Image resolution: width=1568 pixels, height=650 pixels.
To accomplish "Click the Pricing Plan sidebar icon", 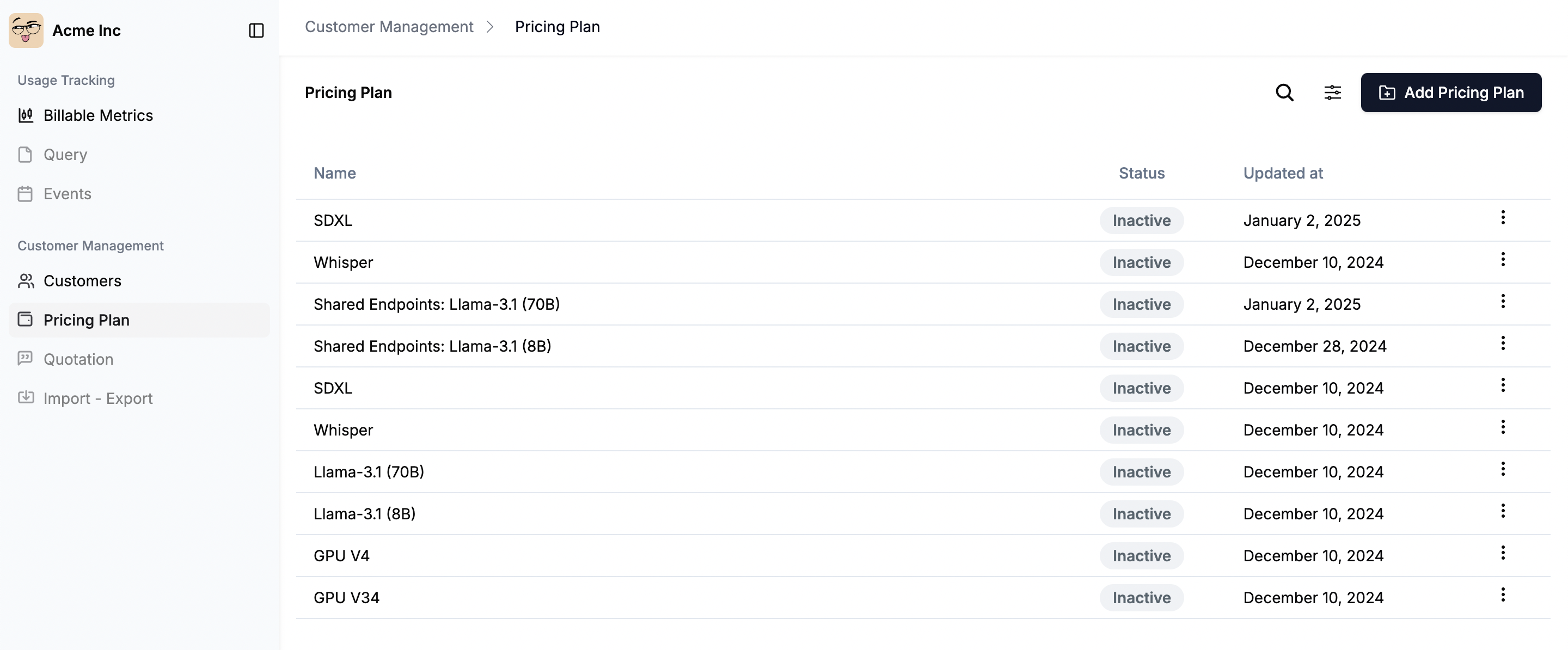I will 26,320.
